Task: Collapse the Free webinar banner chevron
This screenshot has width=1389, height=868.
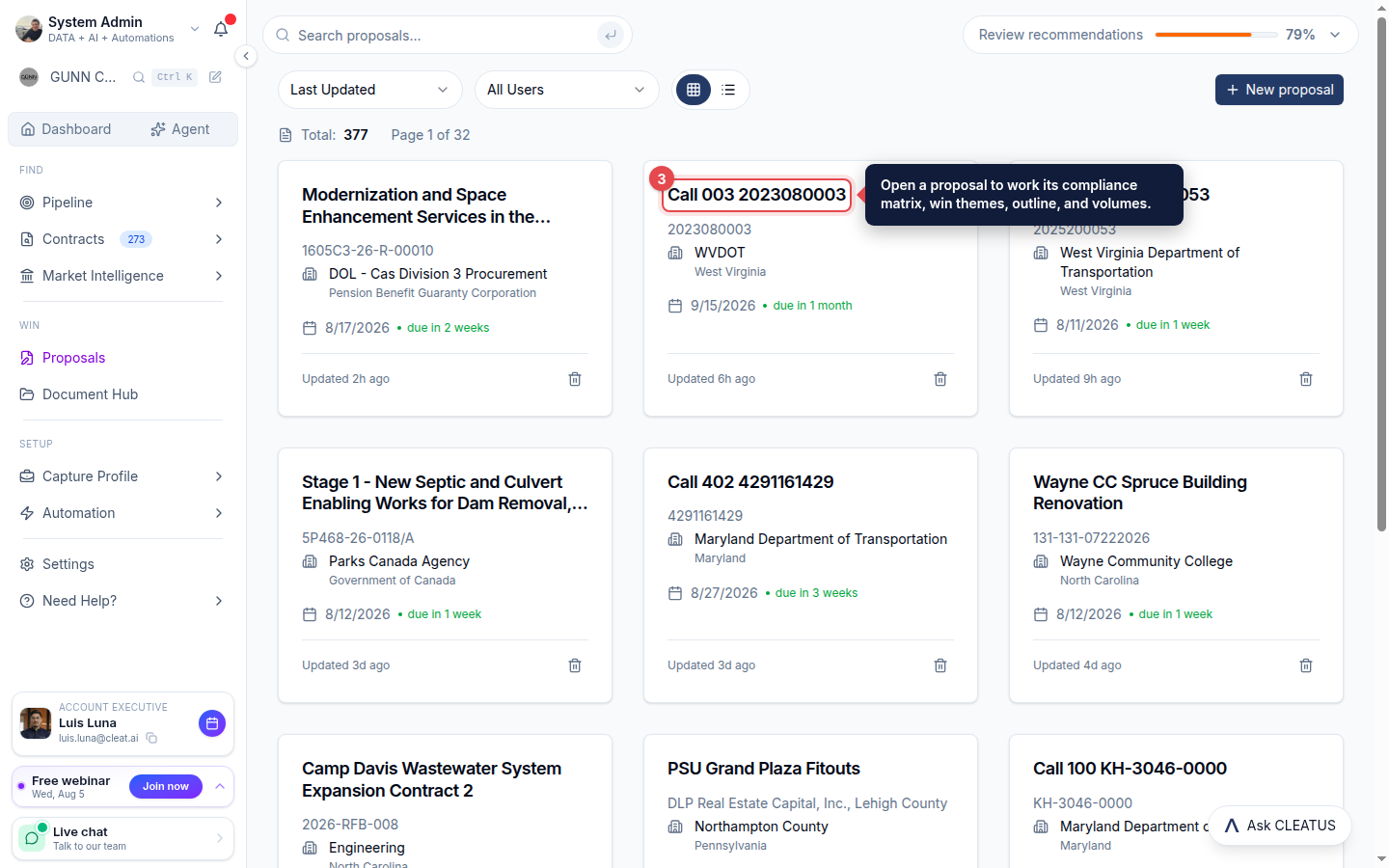Action: (220, 787)
